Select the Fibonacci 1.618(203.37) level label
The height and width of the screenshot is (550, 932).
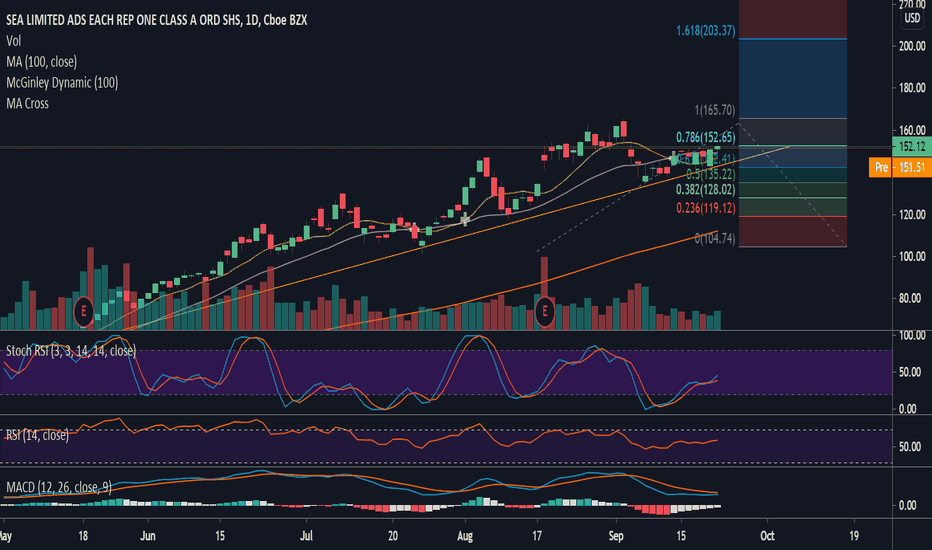tap(706, 30)
